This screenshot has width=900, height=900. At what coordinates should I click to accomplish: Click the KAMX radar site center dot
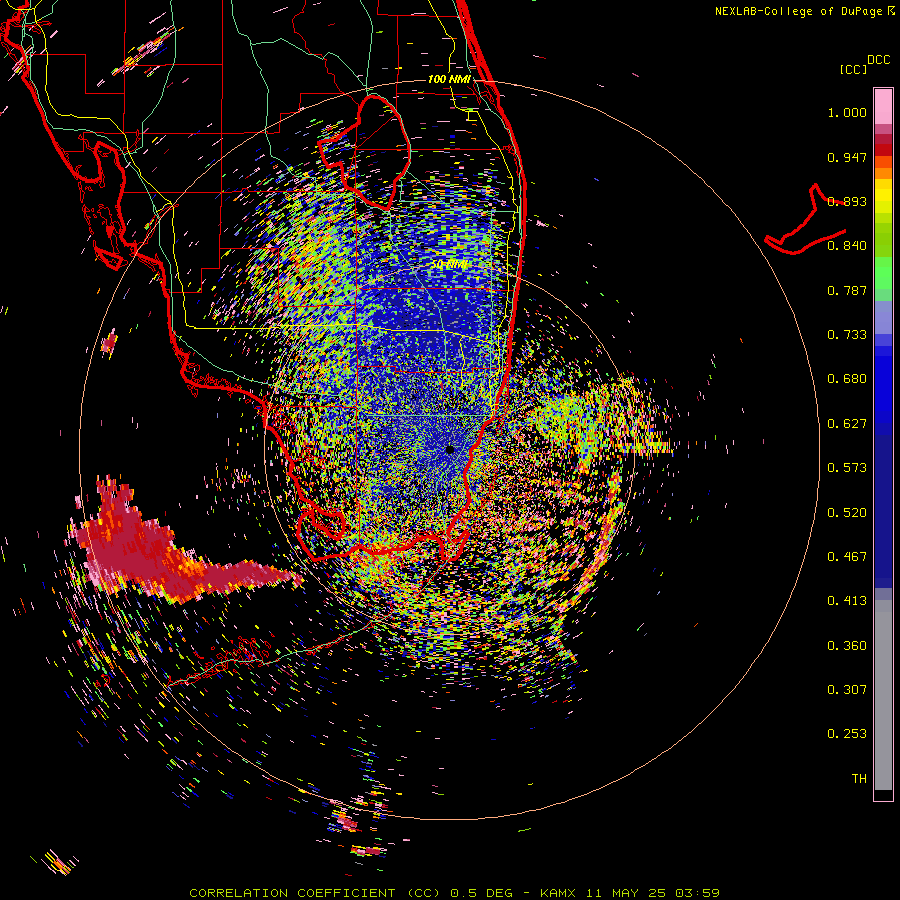(x=450, y=449)
